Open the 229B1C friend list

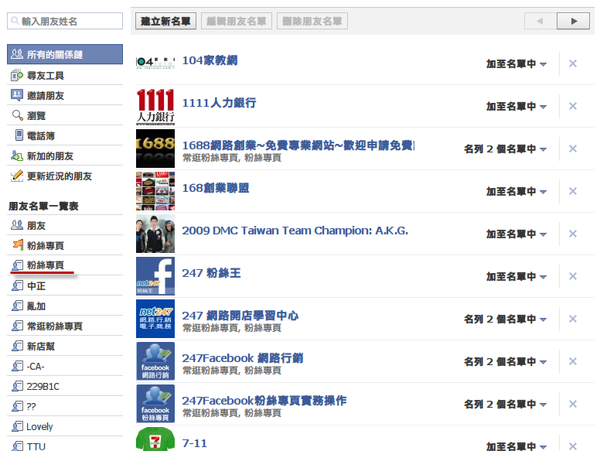click(x=65, y=386)
